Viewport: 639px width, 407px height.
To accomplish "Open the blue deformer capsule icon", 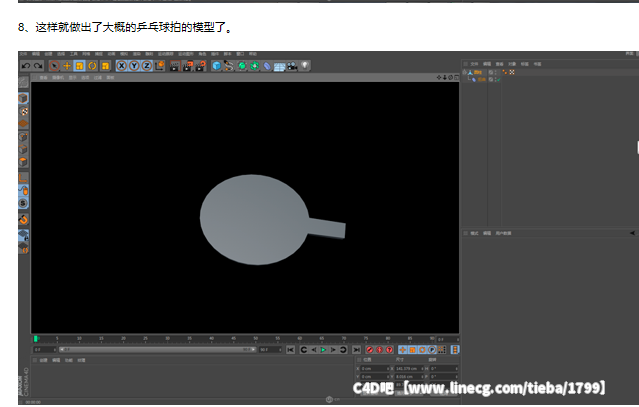I will [267, 66].
